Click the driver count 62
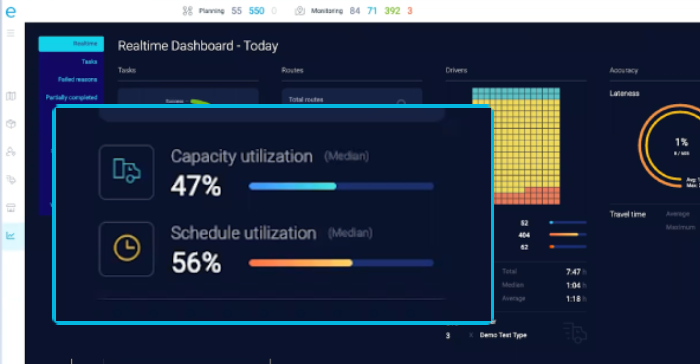Viewport: 700px width, 364px height. click(525, 247)
